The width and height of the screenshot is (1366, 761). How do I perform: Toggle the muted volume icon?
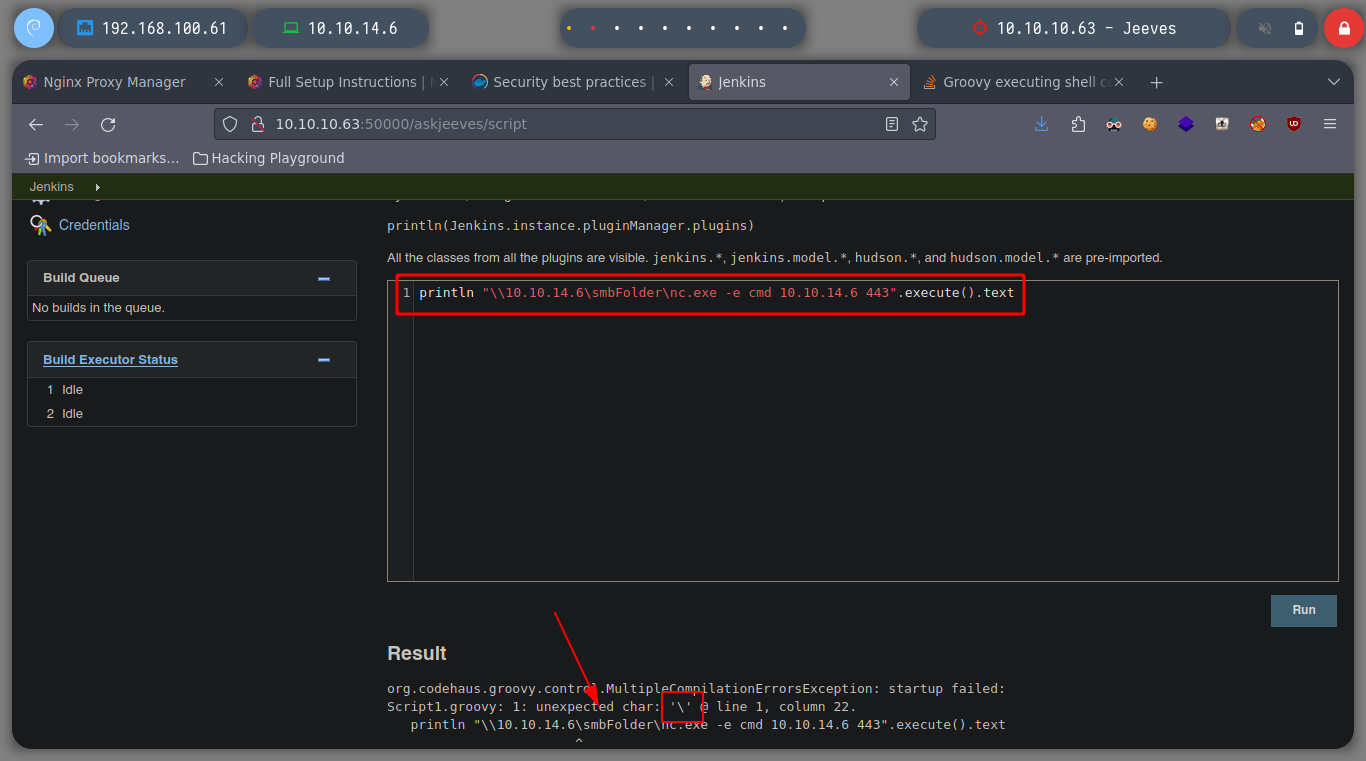coord(1265,28)
